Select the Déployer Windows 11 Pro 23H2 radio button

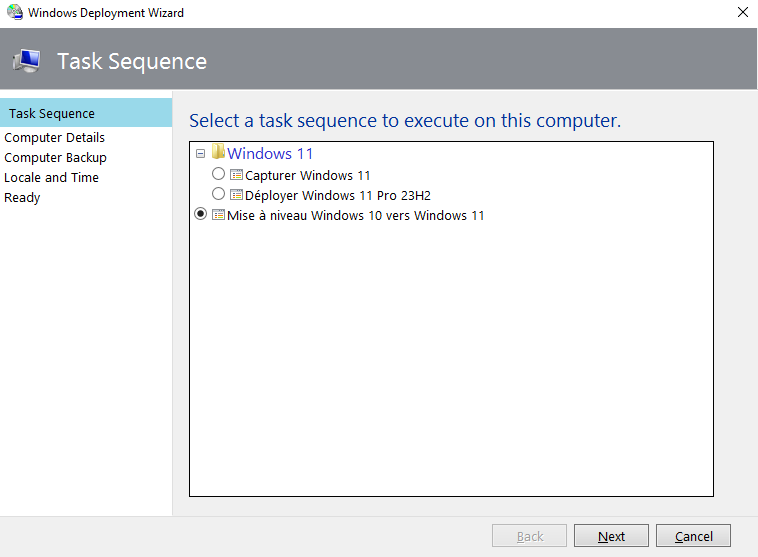[219, 194]
